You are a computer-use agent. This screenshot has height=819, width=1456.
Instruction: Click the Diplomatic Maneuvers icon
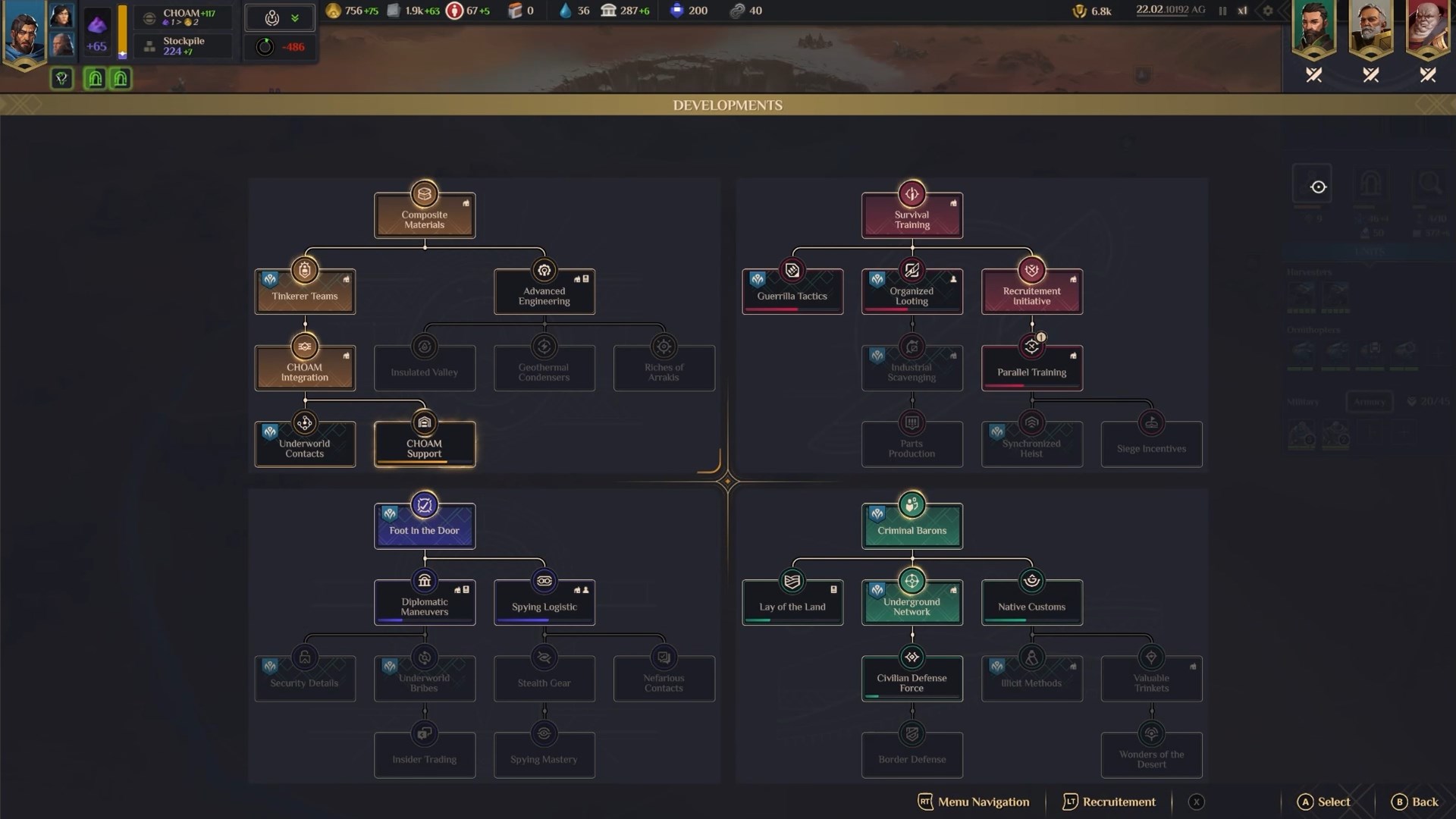tap(425, 582)
